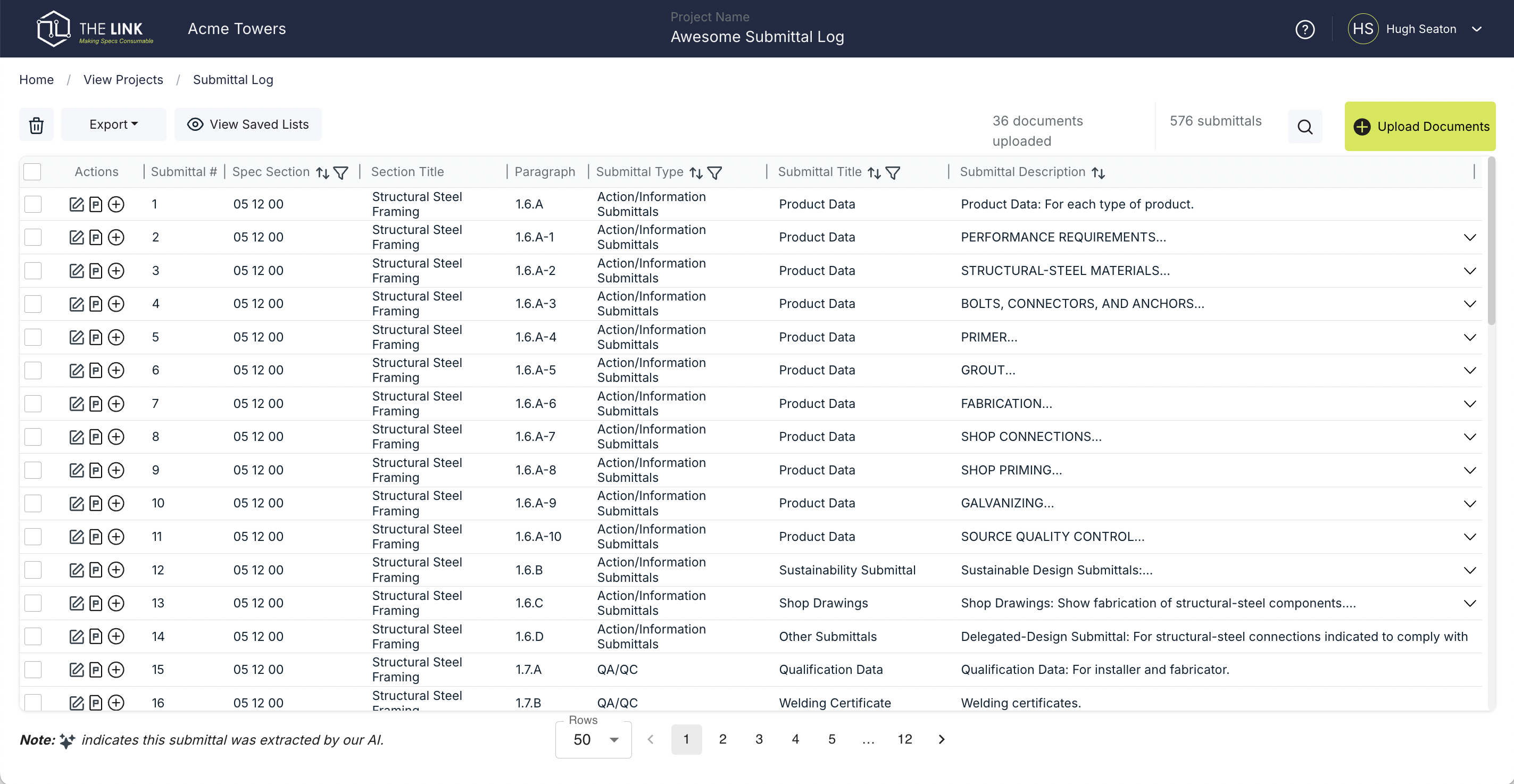The width and height of the screenshot is (1514, 784).
Task: Click the document P icon for submittal 3
Action: click(96, 271)
